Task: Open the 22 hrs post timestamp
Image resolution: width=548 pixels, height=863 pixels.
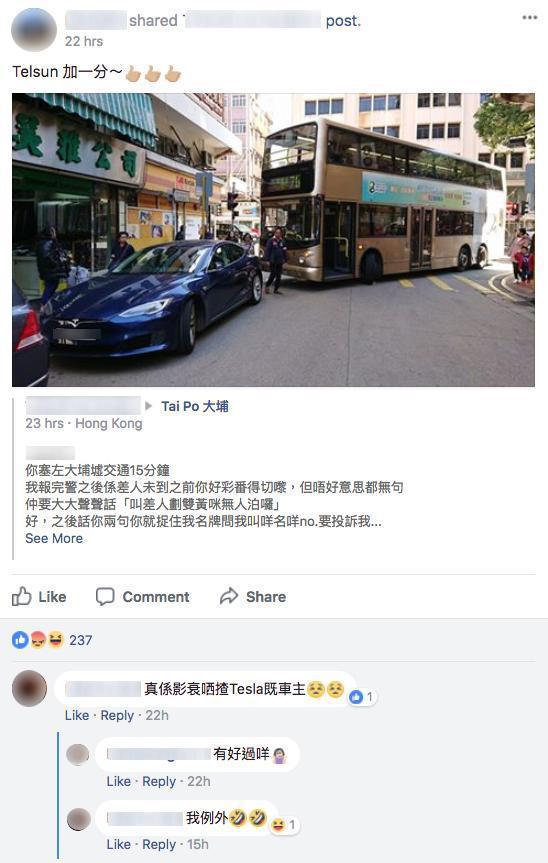Action: 84,41
